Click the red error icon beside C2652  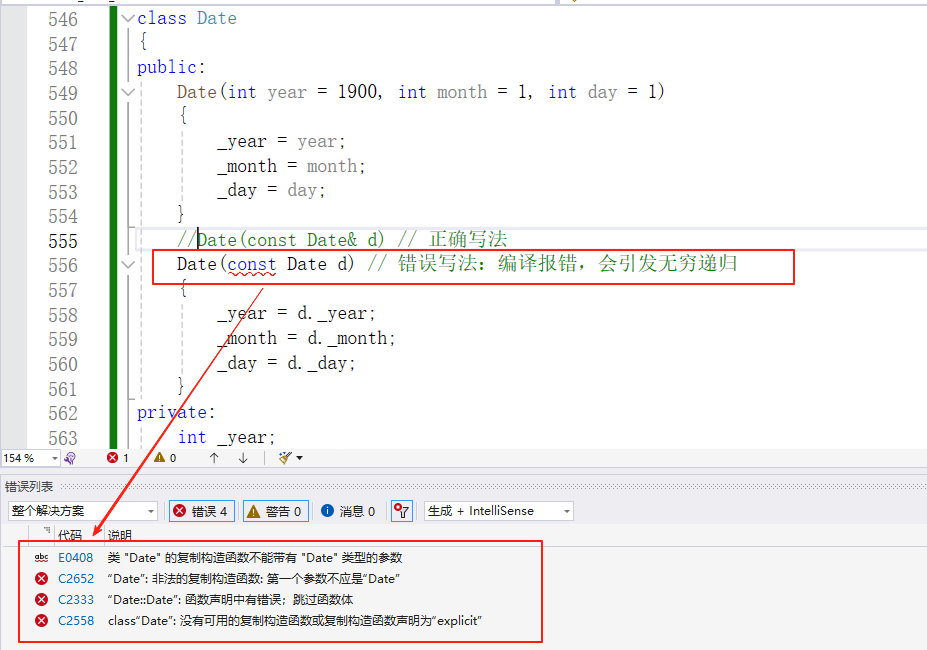click(x=41, y=578)
